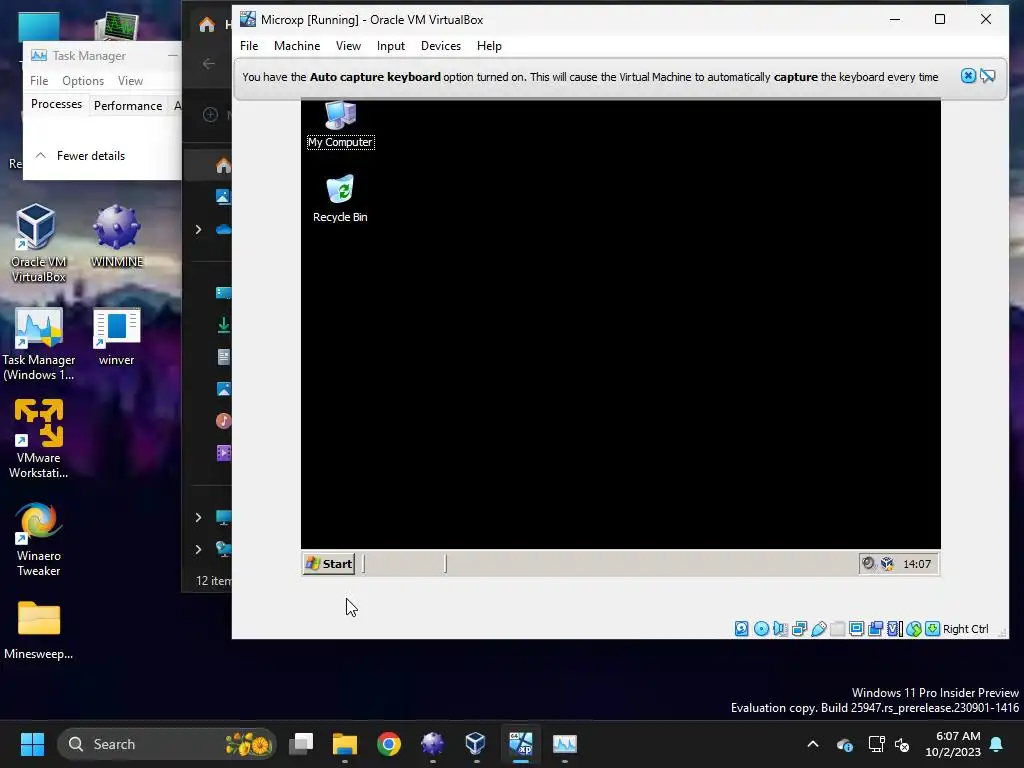Click the first tray icon in XP guest taskbar

click(x=868, y=563)
